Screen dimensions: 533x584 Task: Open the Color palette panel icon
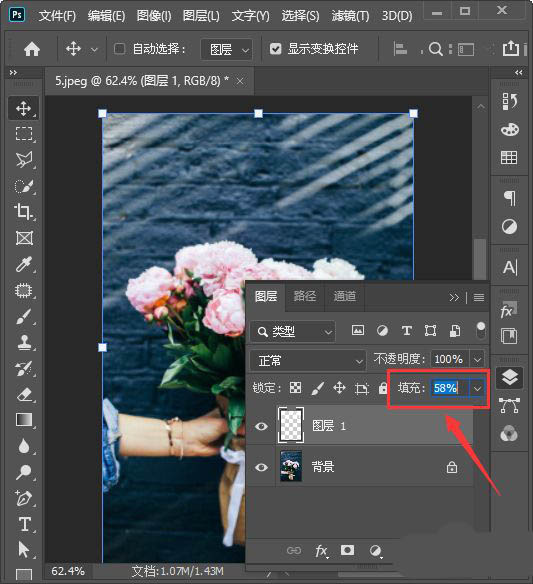[x=510, y=130]
